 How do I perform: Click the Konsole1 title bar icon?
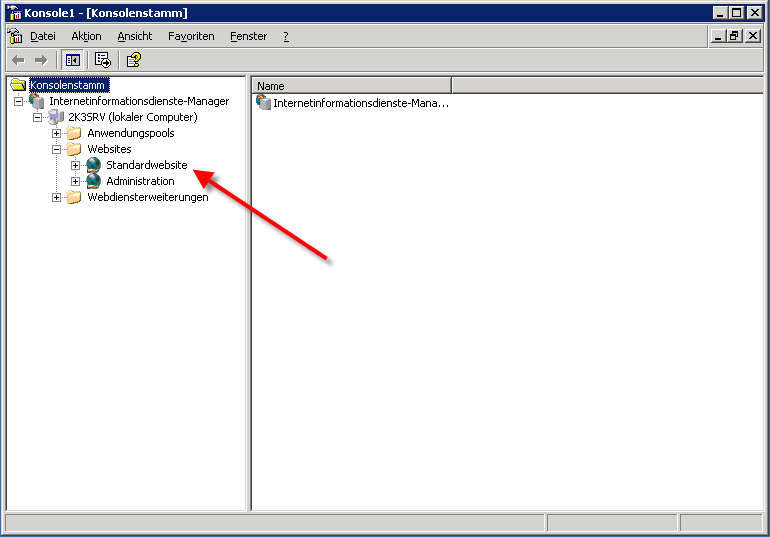(x=15, y=12)
